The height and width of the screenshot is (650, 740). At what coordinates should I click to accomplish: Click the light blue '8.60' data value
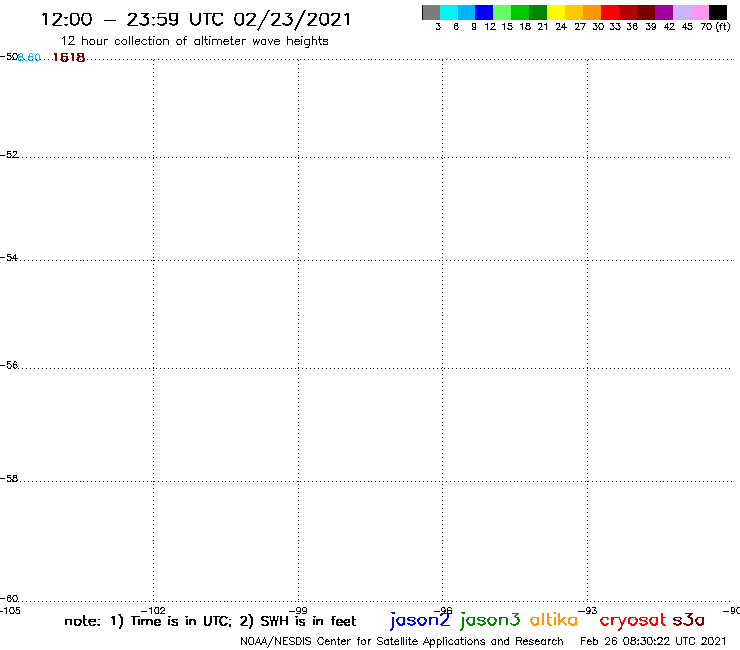click(29, 58)
